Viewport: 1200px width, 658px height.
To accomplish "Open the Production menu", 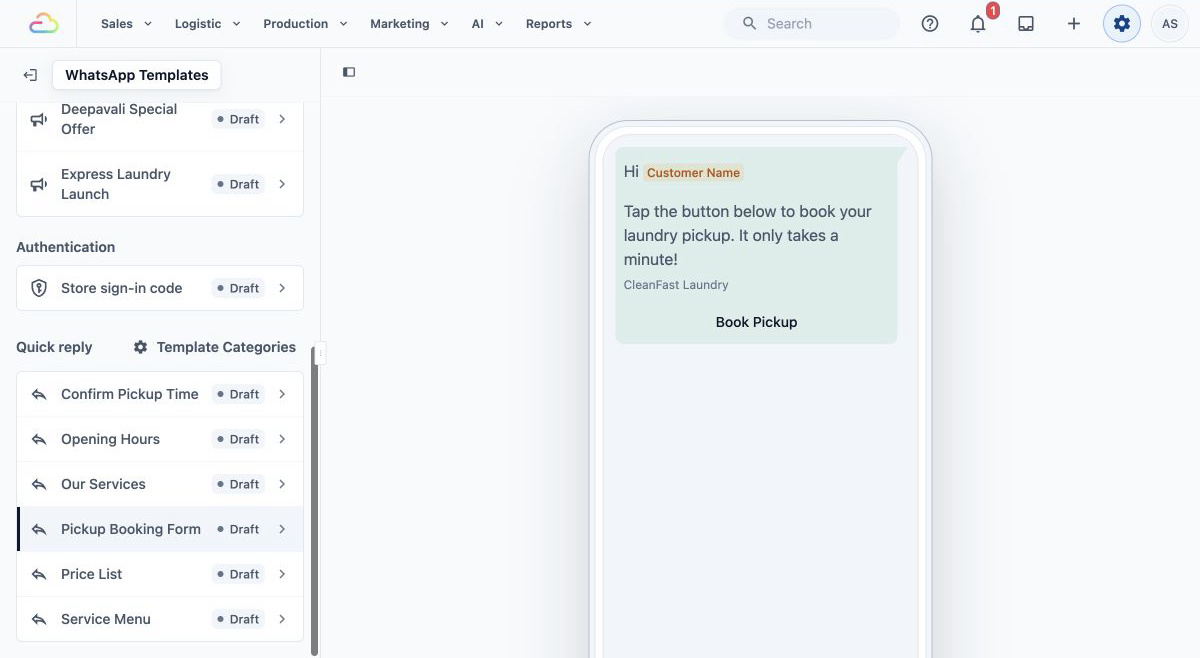I will click(305, 24).
